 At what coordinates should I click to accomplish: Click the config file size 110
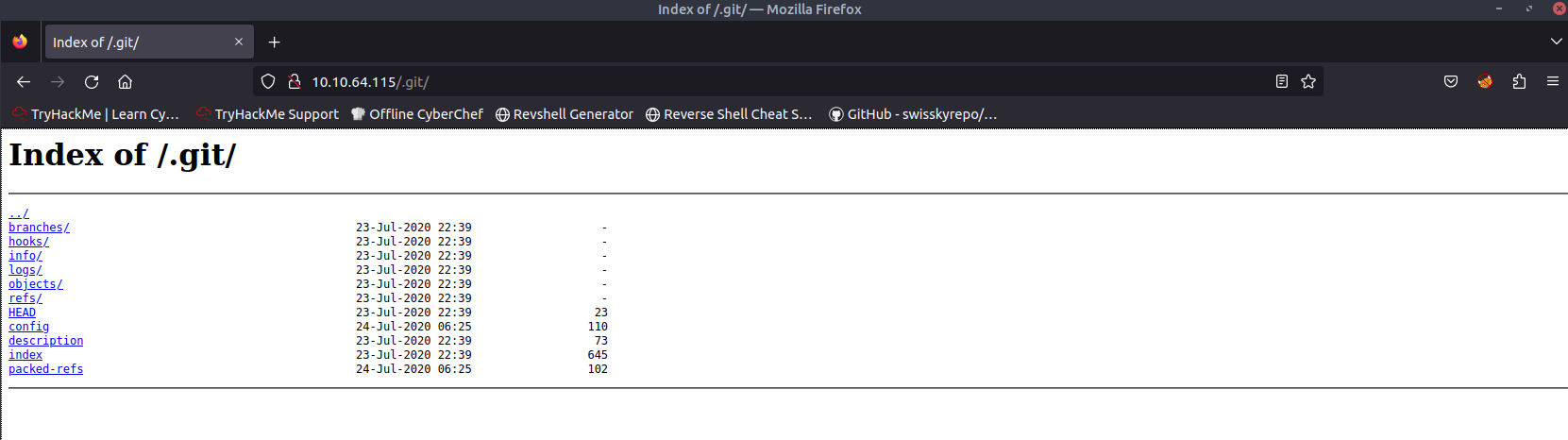(x=598, y=327)
